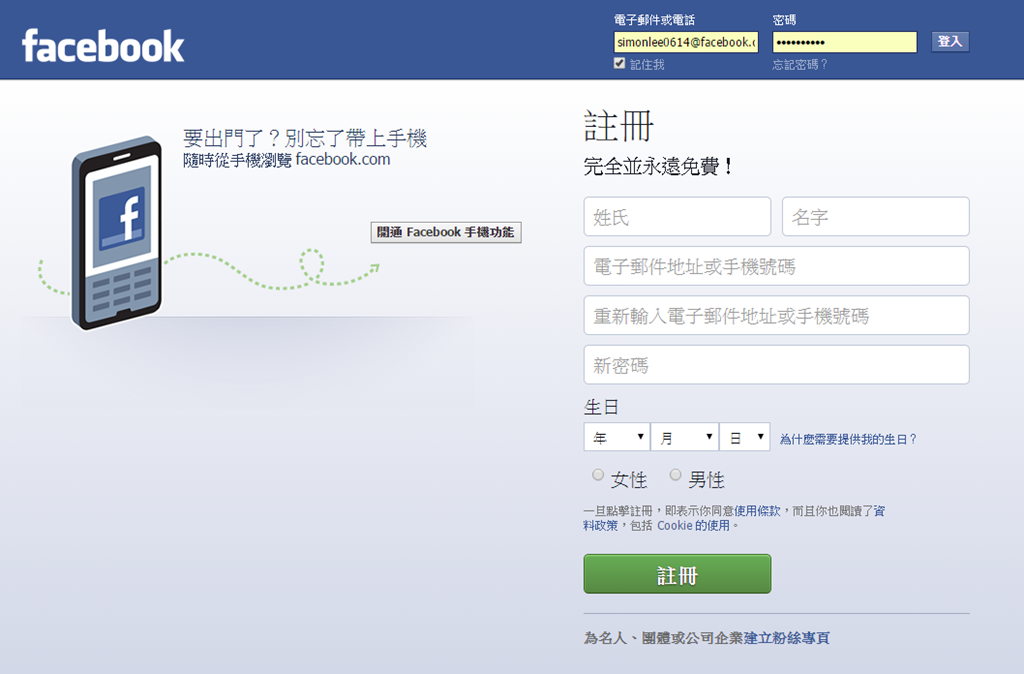1024x674 pixels.
Task: Open the 建立粉絲專頁 link
Action: 787,638
